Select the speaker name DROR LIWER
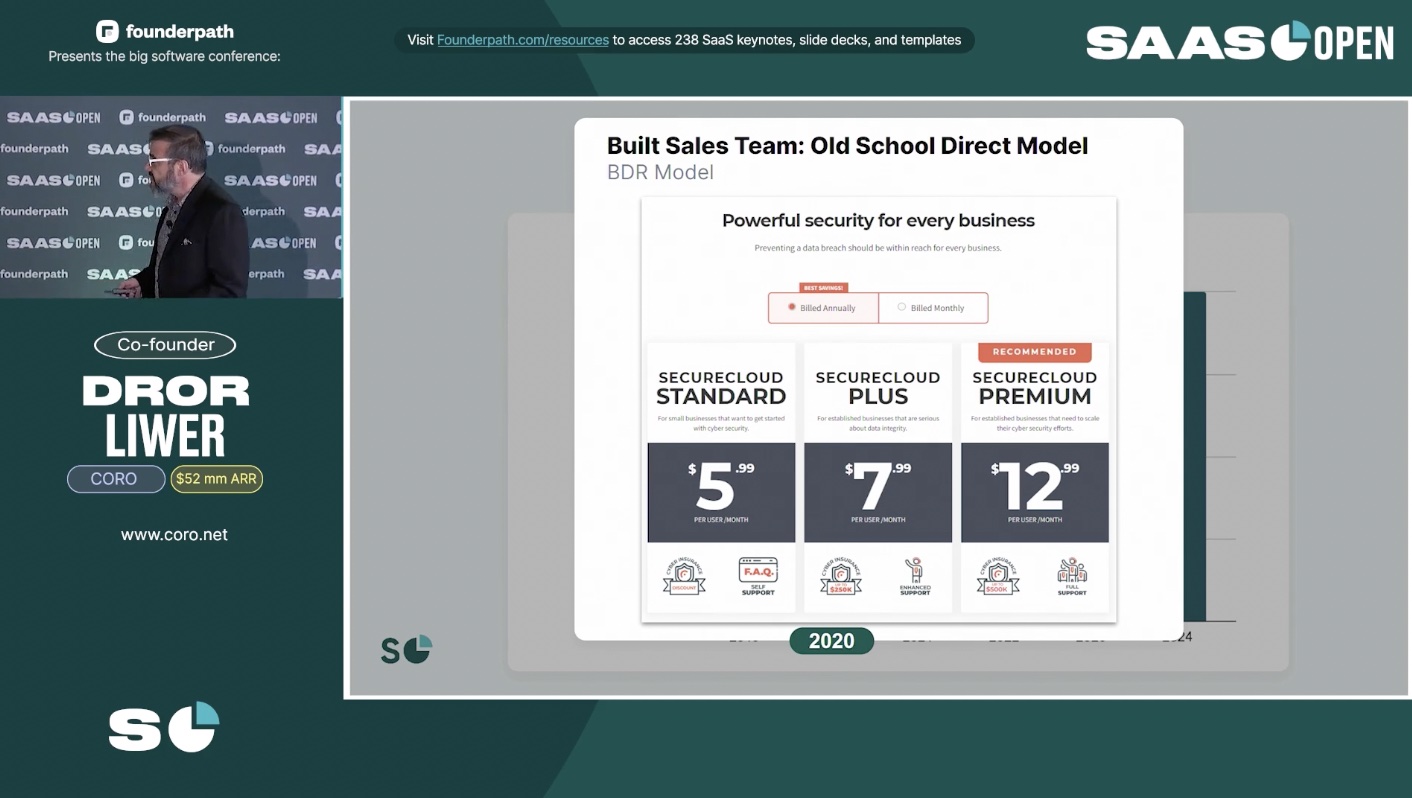Image resolution: width=1412 pixels, height=798 pixels. [x=166, y=415]
